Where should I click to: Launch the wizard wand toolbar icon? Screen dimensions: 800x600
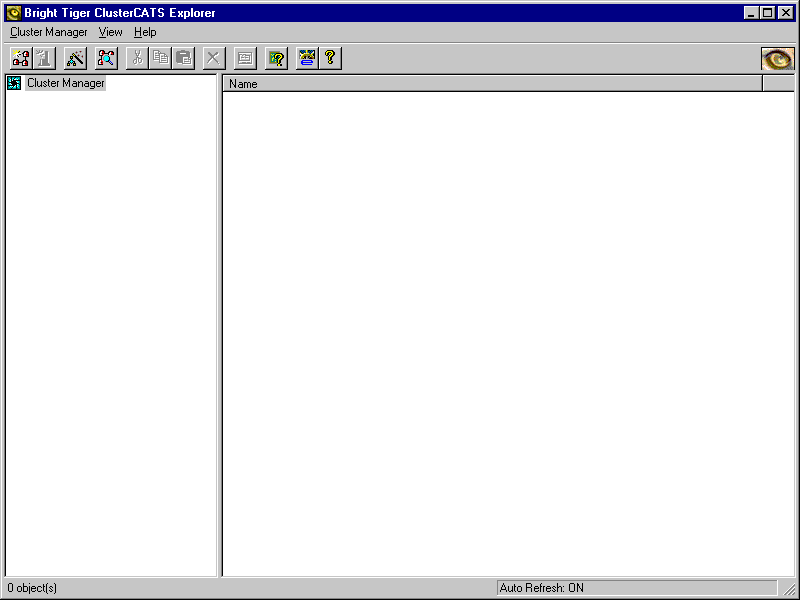[x=75, y=58]
